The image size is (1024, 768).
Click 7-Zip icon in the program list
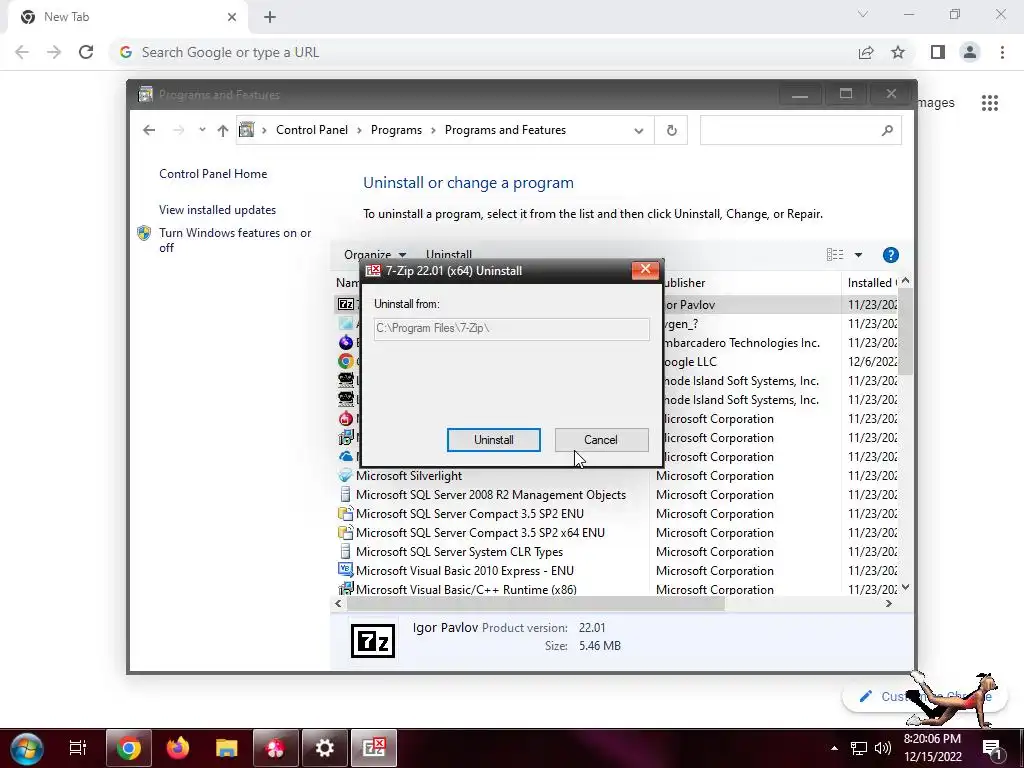click(345, 304)
